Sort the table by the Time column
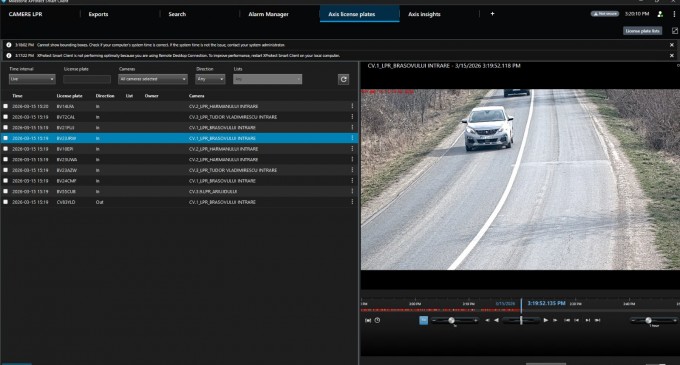680x365 pixels. pos(17,96)
